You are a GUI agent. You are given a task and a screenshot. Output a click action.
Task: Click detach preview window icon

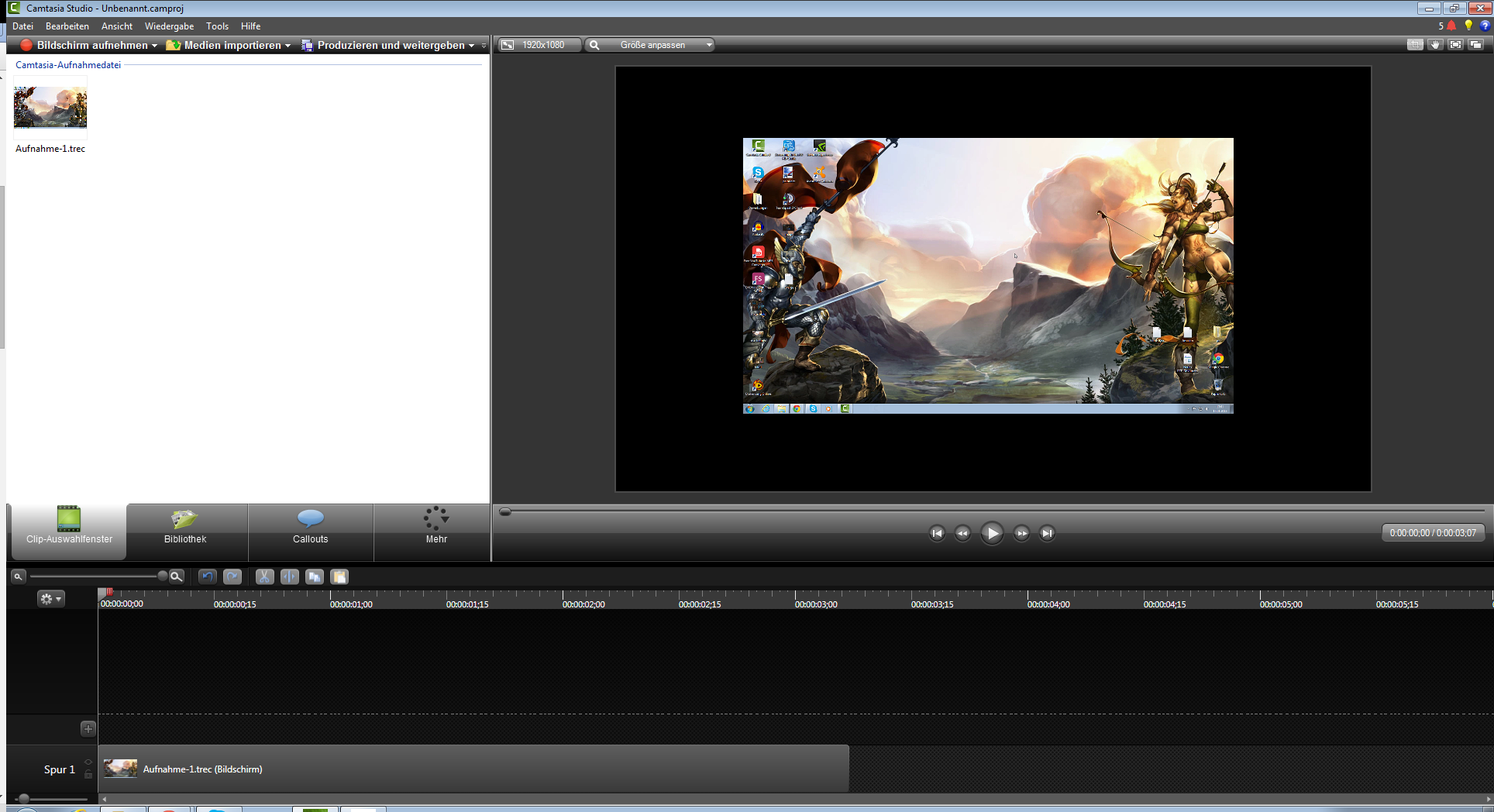coord(1476,45)
